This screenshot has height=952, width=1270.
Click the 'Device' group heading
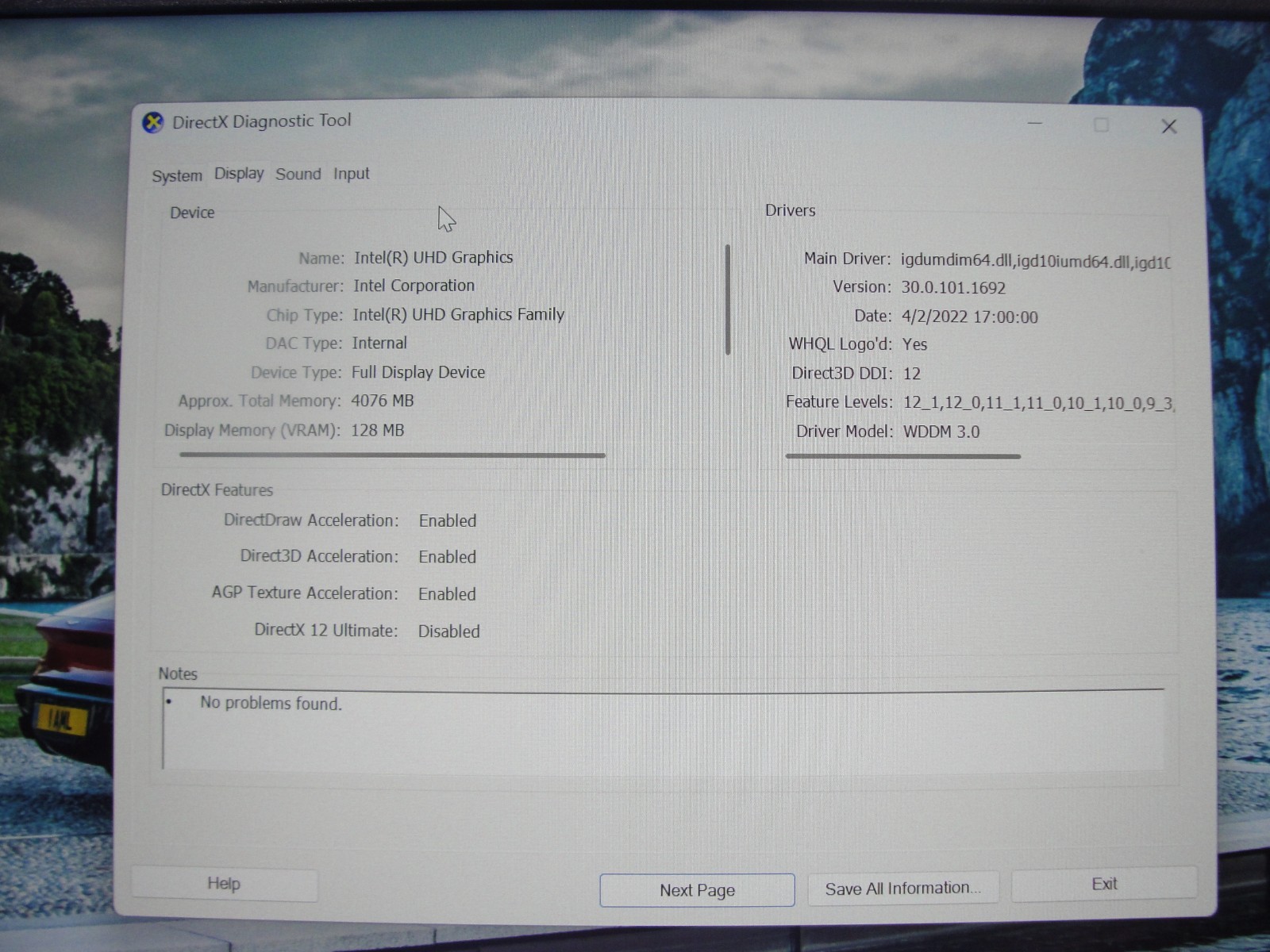(x=192, y=213)
